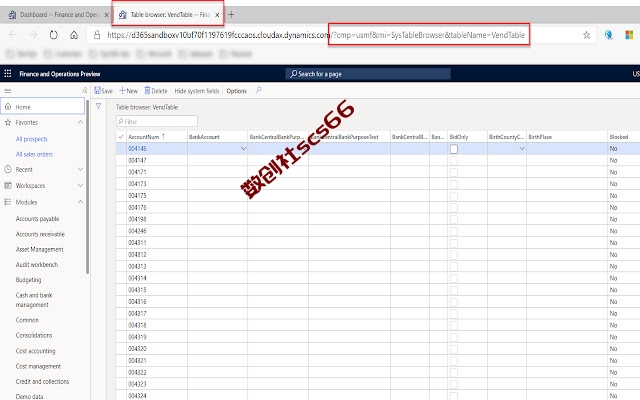Select the Table browser VendTable tab
Image resolution: width=640 pixels, height=400 pixels.
[x=167, y=15]
